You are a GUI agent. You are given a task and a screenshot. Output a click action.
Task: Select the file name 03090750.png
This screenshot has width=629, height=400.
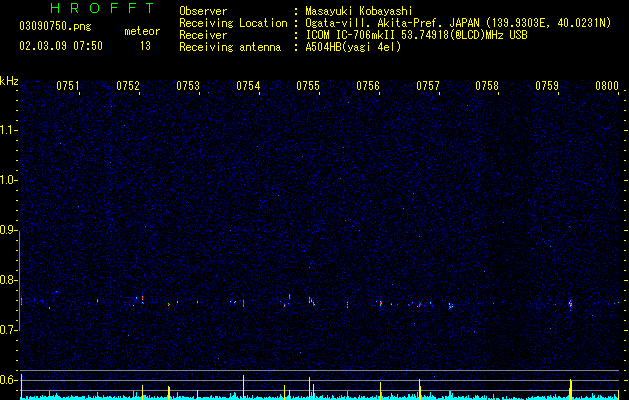tap(55, 26)
